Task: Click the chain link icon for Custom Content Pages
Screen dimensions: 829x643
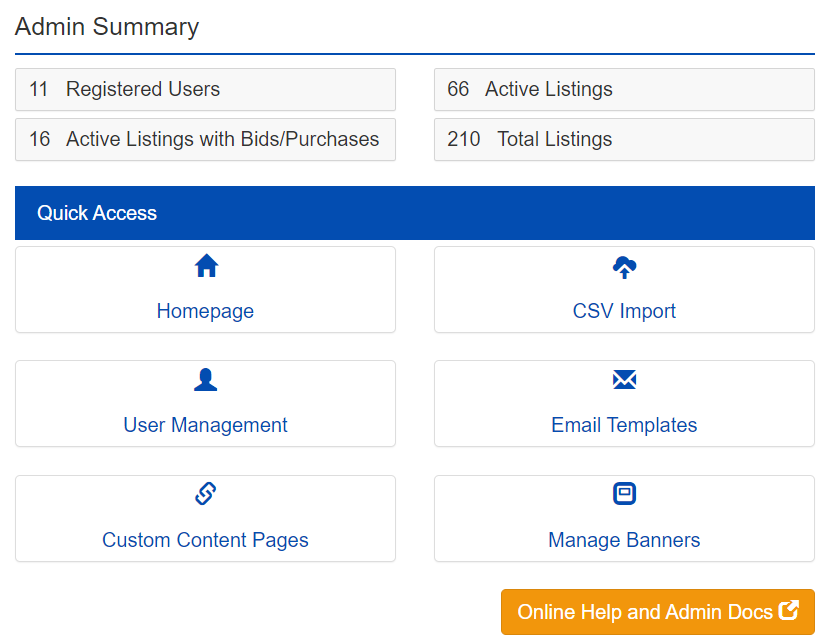Action: pyautogui.click(x=206, y=494)
